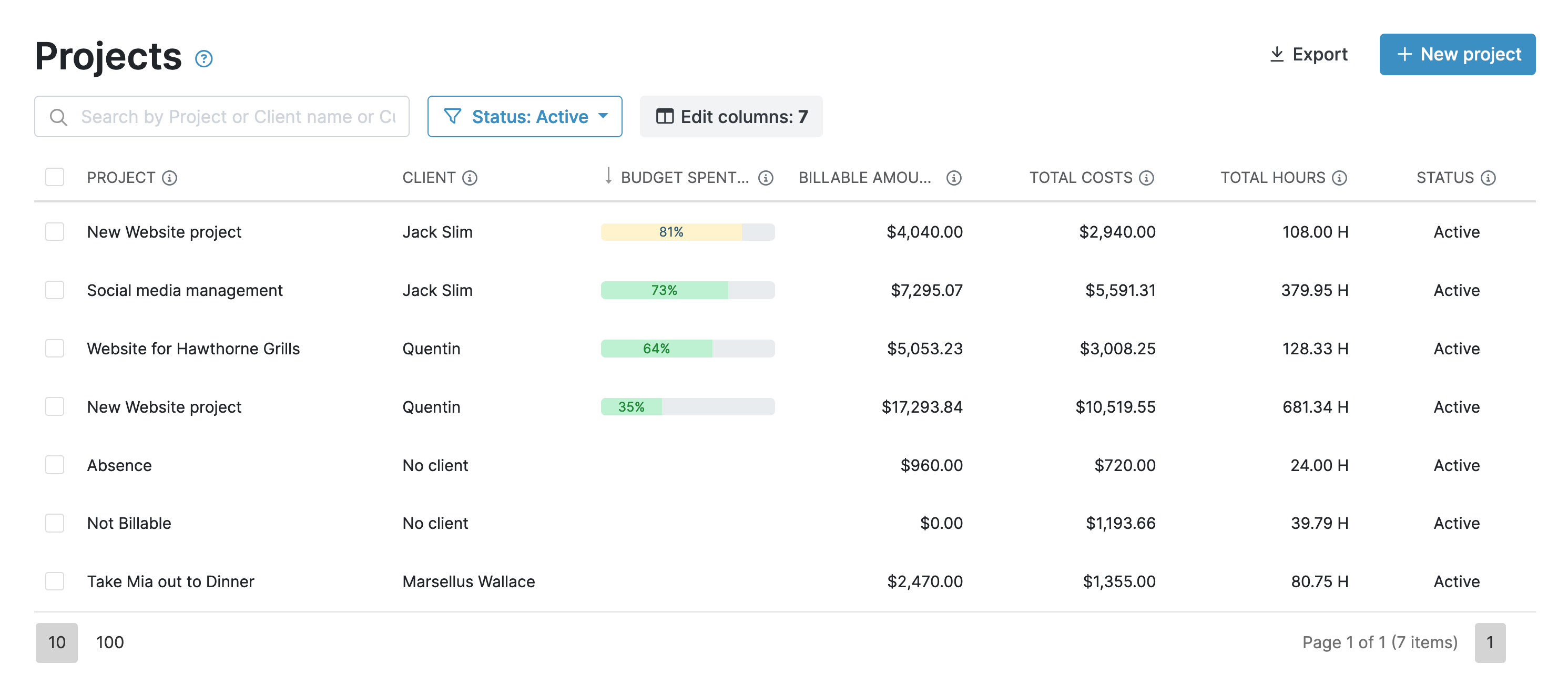Click info icon next to PROJECT header
The width and height of the screenshot is (1568, 695).
pyautogui.click(x=169, y=178)
